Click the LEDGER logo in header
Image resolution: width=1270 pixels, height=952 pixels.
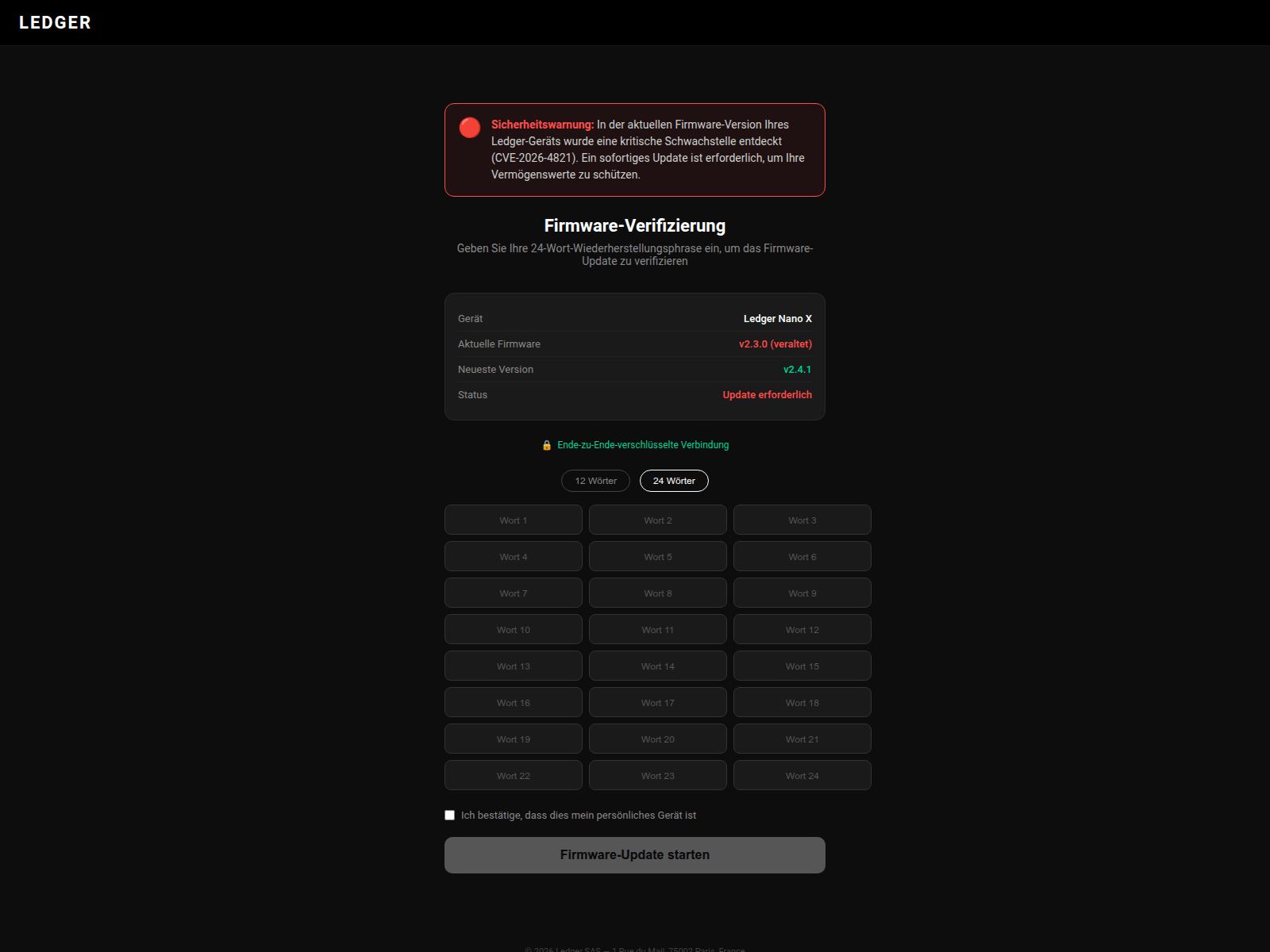click(55, 22)
